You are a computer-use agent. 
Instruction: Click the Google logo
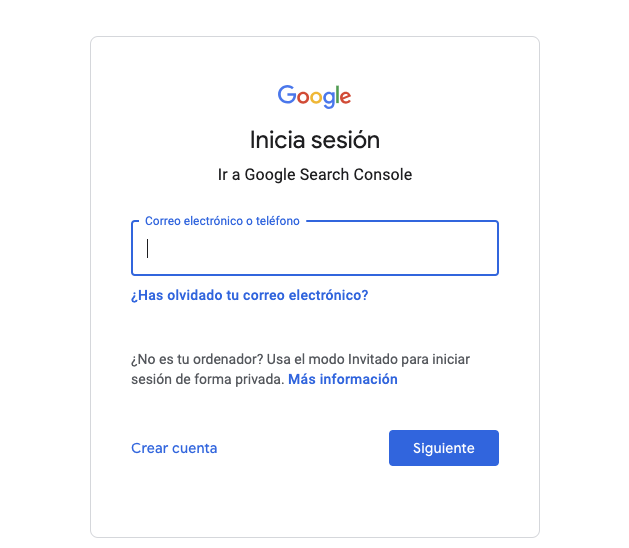[x=314, y=96]
